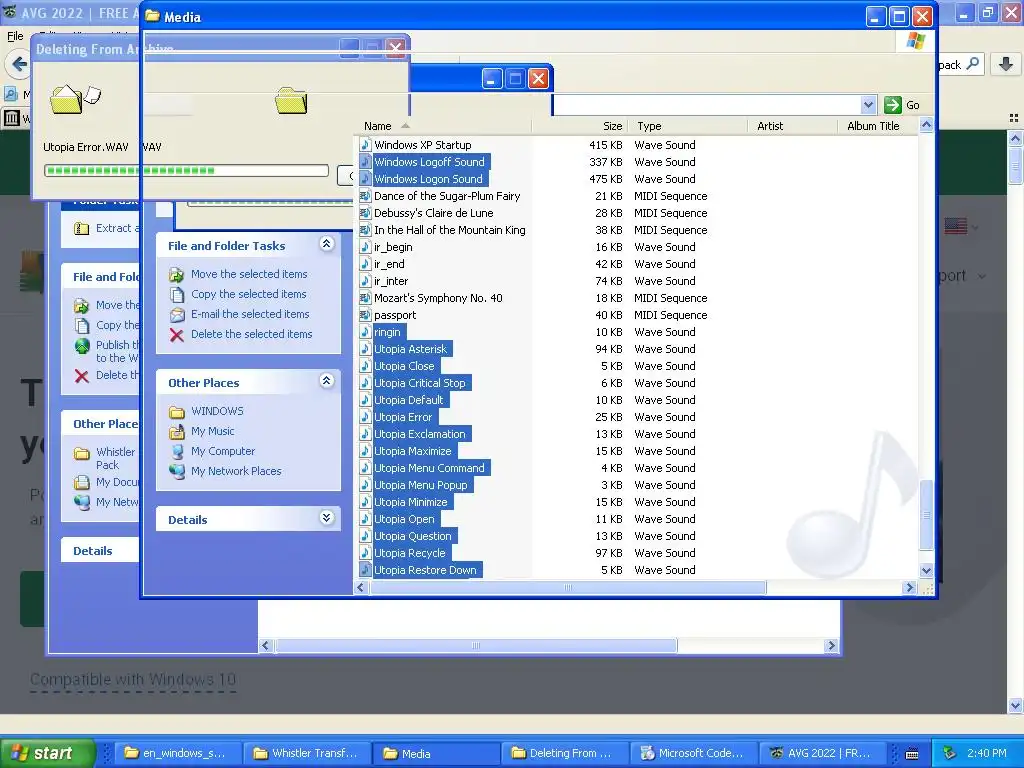The width and height of the screenshot is (1024, 768).
Task: Click the Debussy's Claire de Lune file icon
Action: pos(366,213)
